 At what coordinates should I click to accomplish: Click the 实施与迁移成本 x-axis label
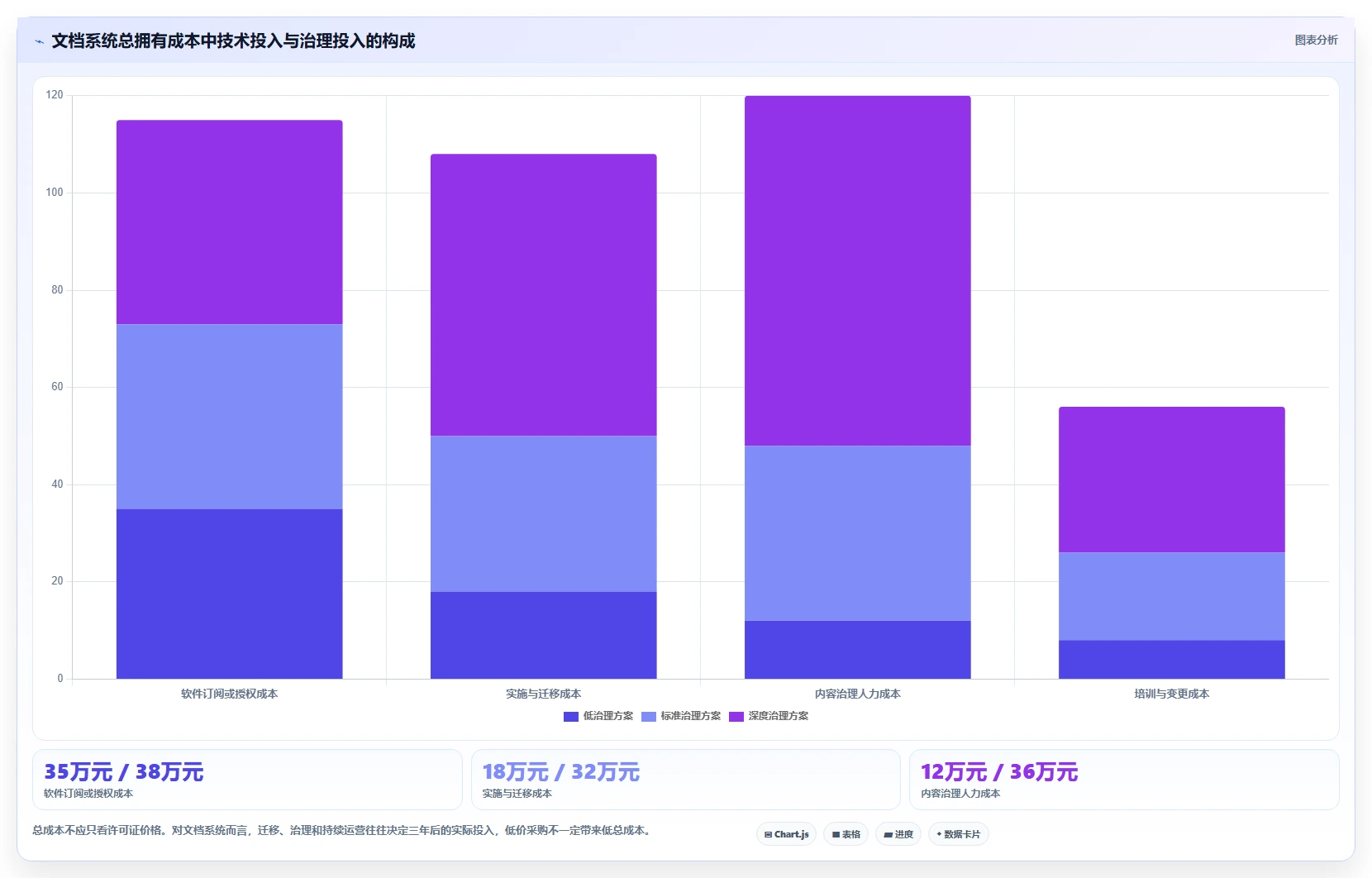point(543,694)
